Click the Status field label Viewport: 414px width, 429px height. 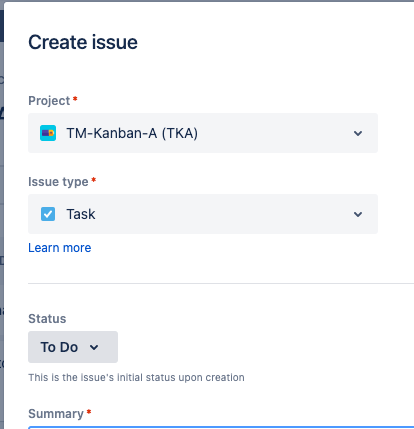click(47, 319)
